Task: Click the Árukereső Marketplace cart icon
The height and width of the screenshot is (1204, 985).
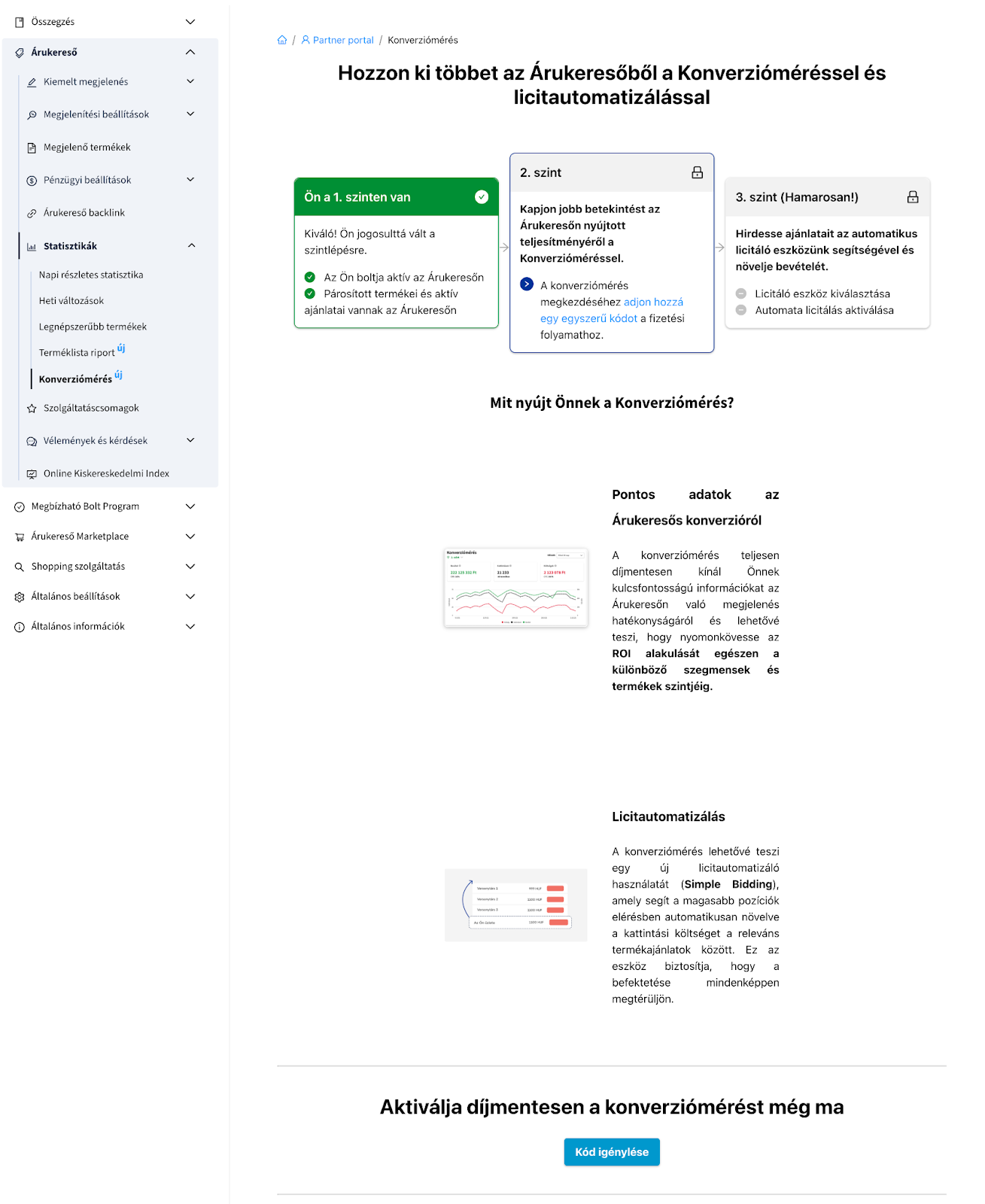Action: click(20, 537)
